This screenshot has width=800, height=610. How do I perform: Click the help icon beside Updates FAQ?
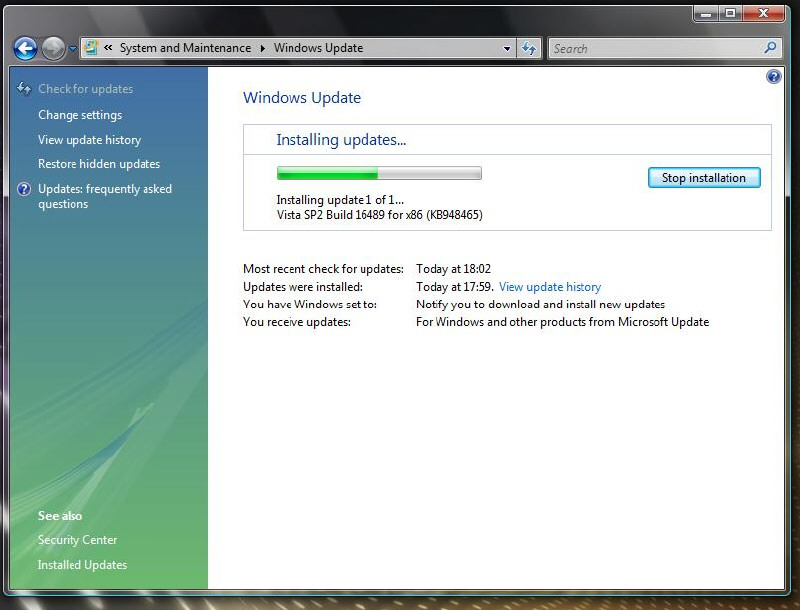point(24,189)
